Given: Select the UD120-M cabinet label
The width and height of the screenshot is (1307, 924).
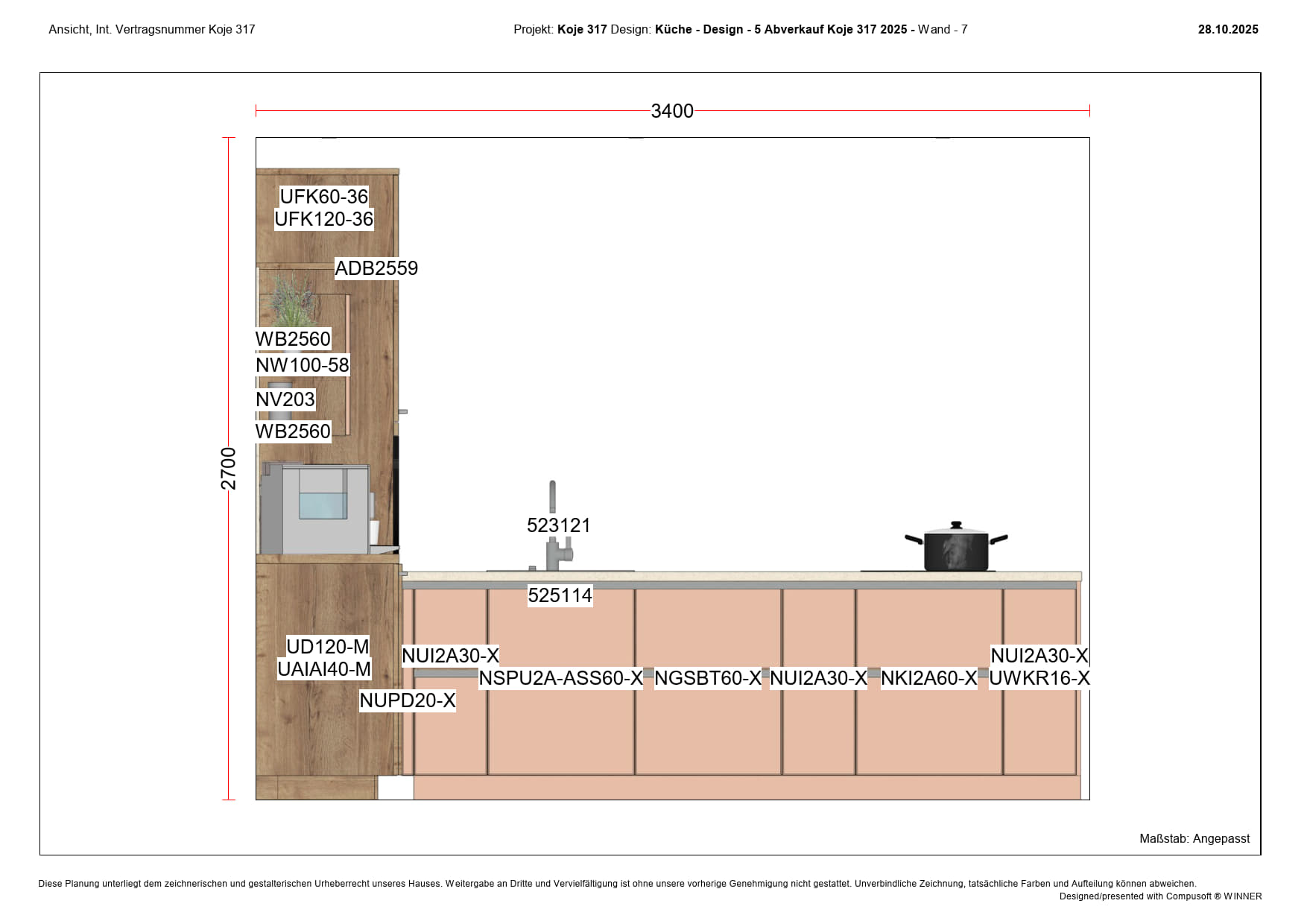Looking at the screenshot, I should coord(327,646).
